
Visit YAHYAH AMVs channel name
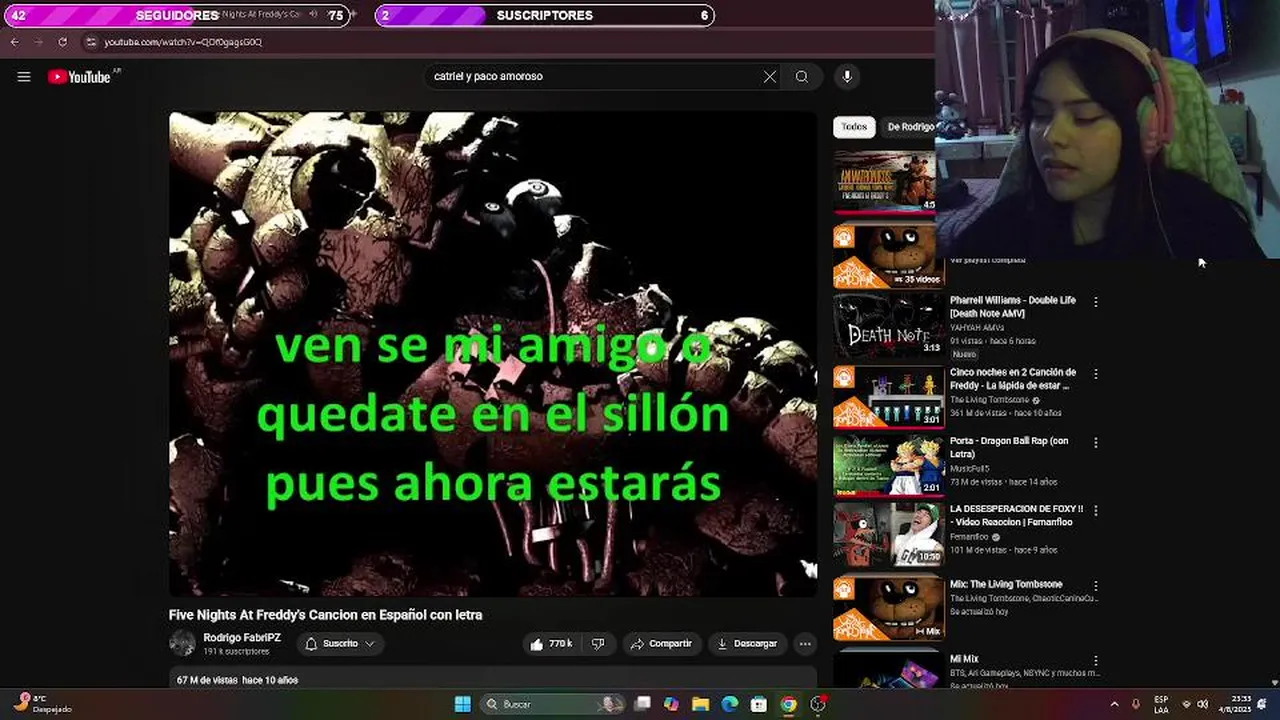coord(977,328)
